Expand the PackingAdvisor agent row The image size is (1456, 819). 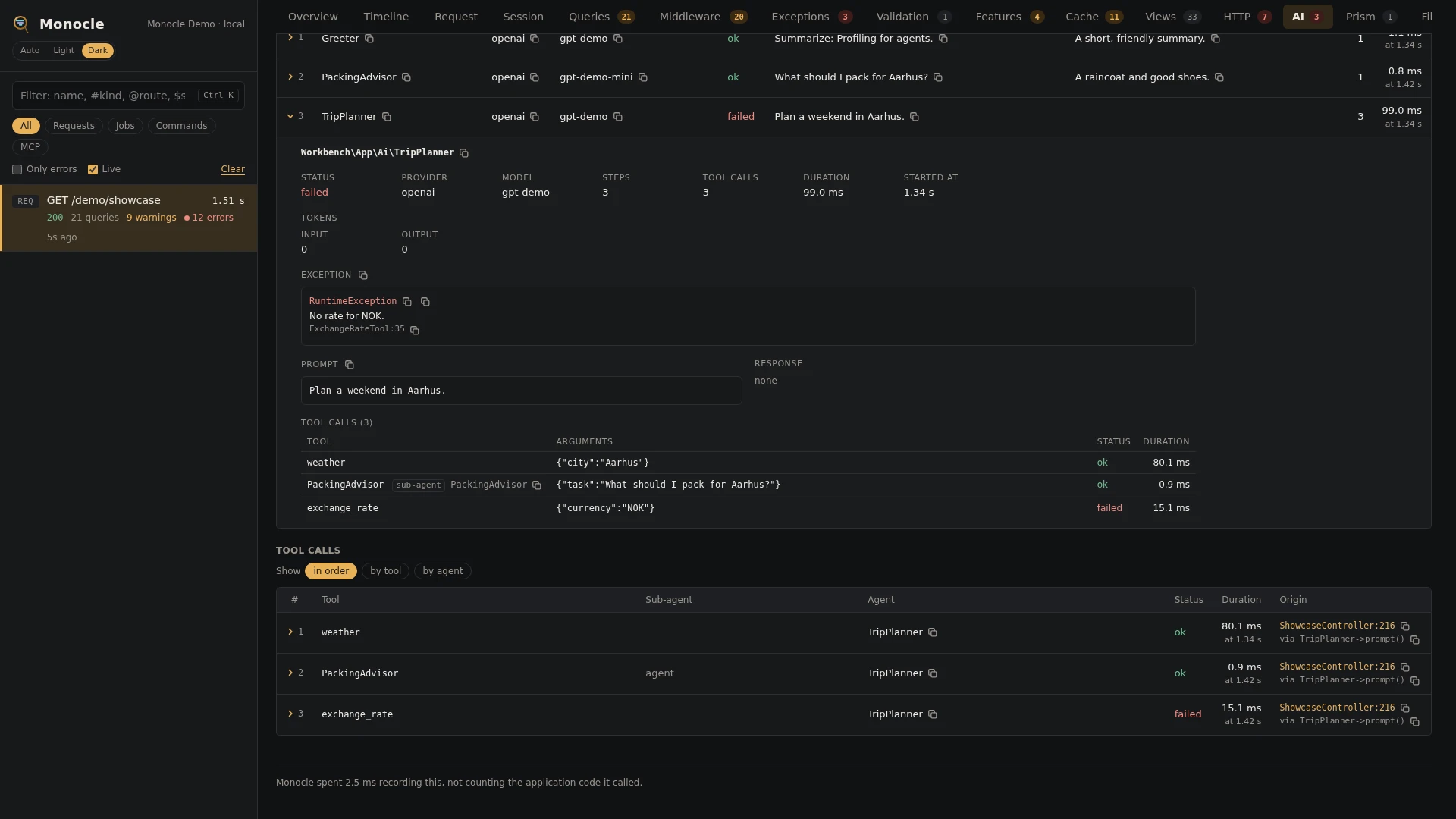pos(290,77)
